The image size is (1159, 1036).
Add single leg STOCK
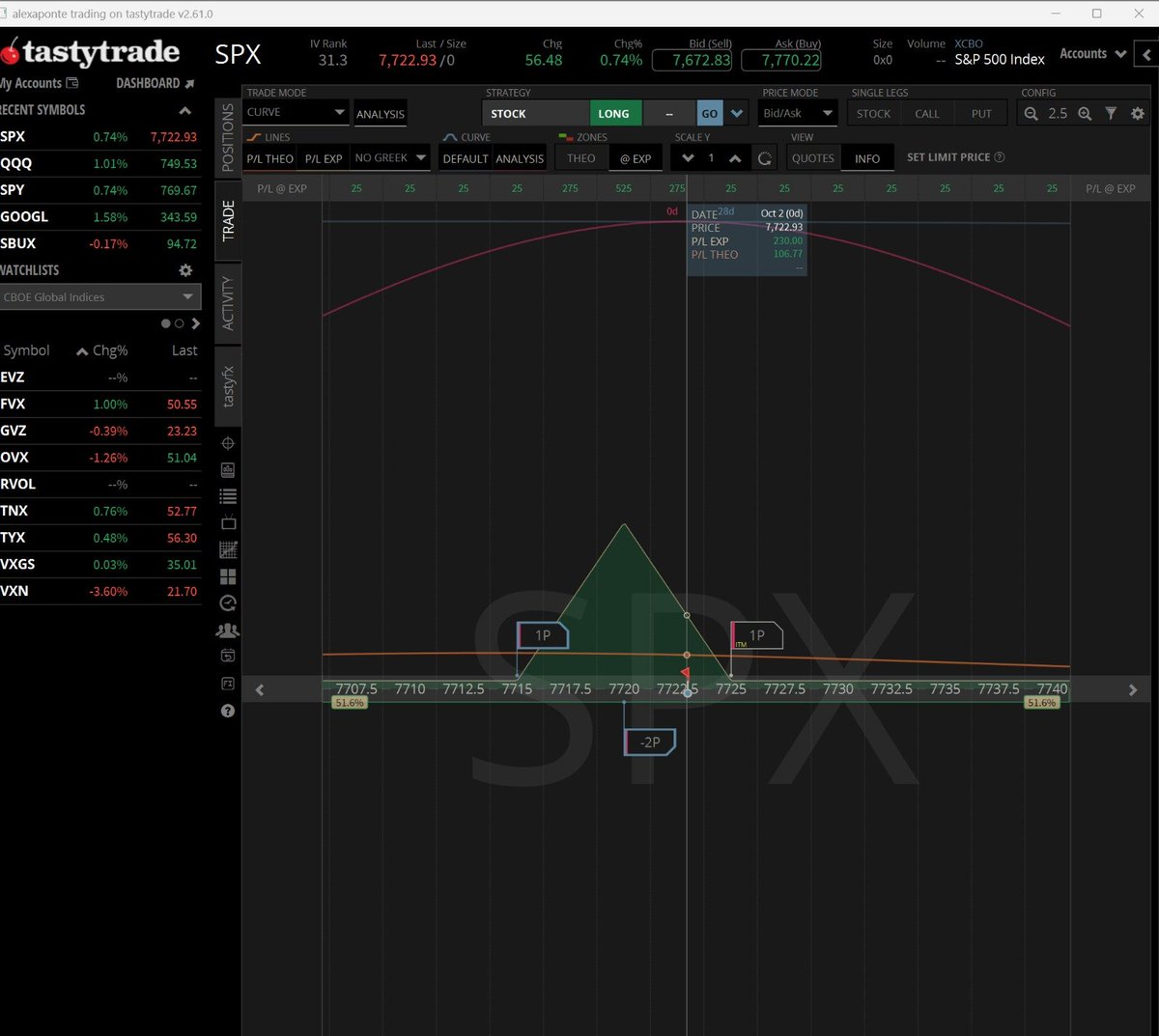[x=874, y=114]
